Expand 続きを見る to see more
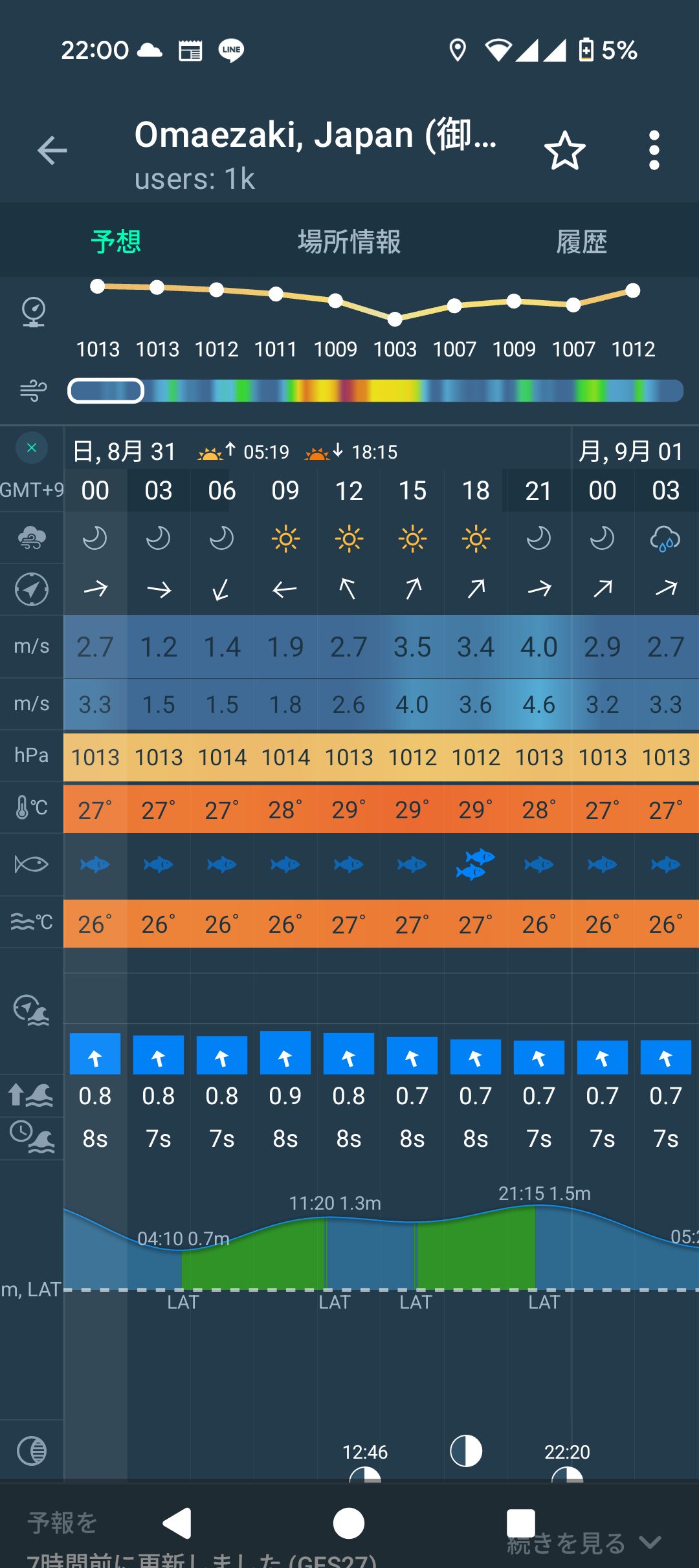699x1568 pixels. 582,1543
